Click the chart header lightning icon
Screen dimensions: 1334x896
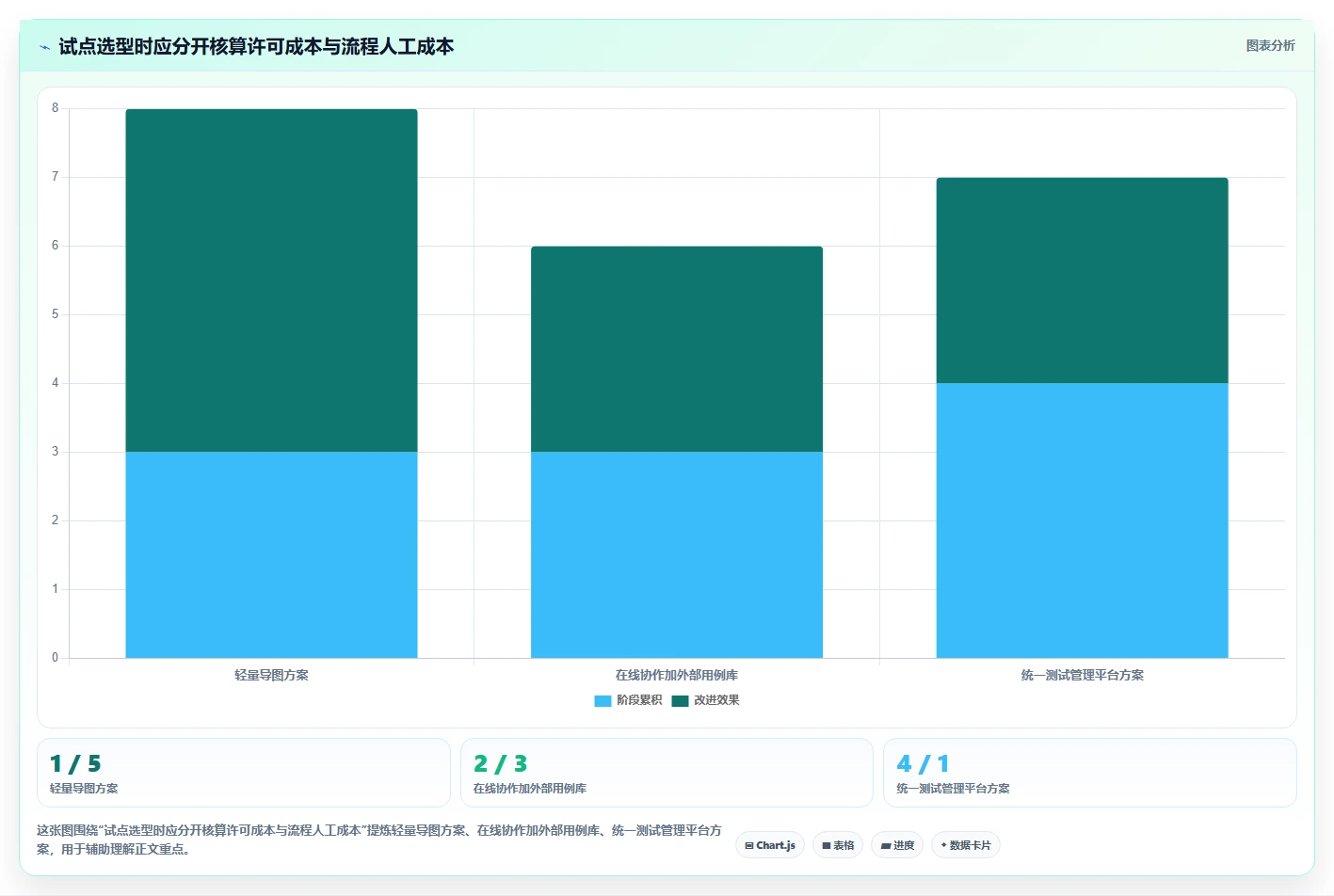click(44, 47)
